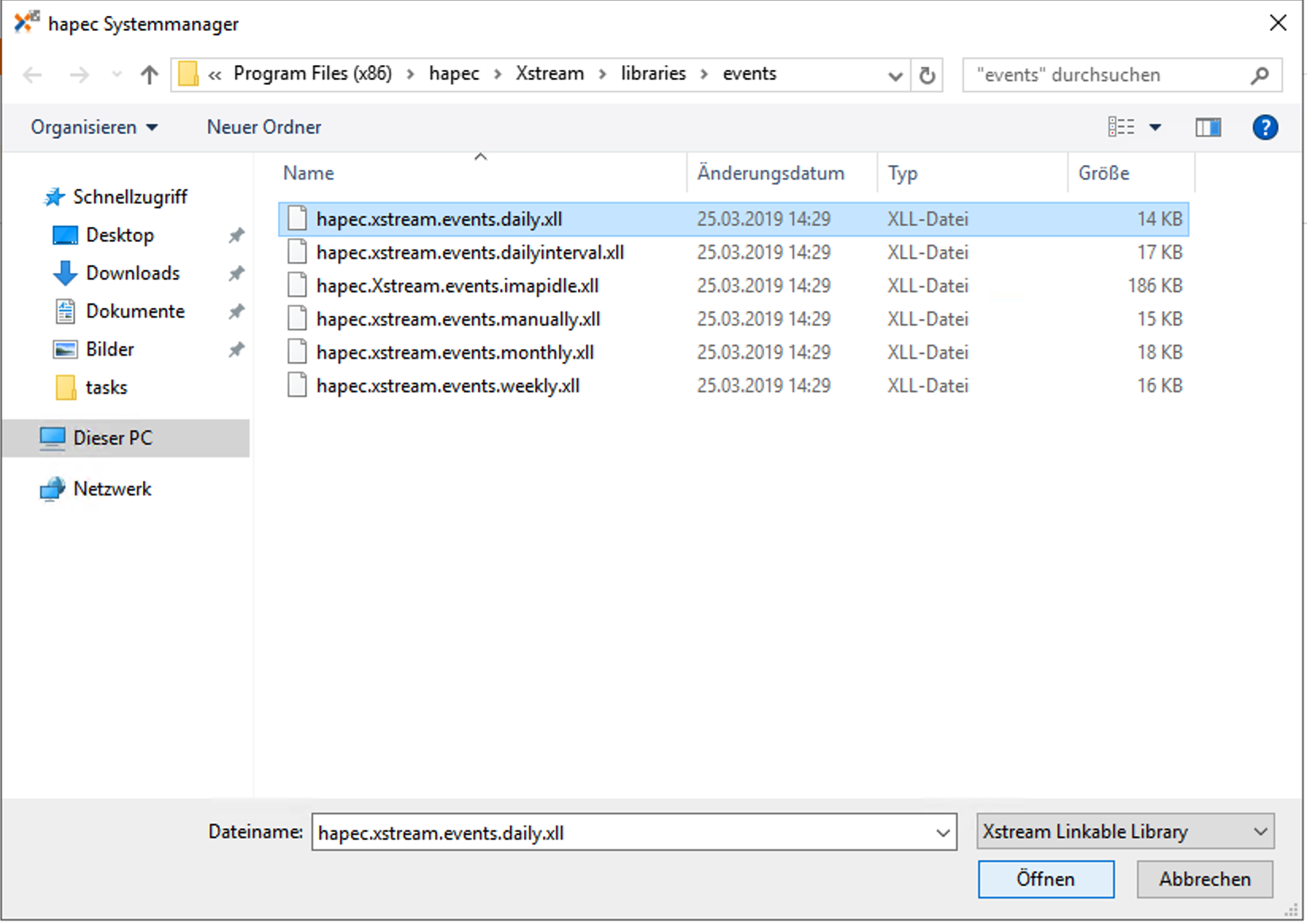Open the Organisieren menu

94,127
